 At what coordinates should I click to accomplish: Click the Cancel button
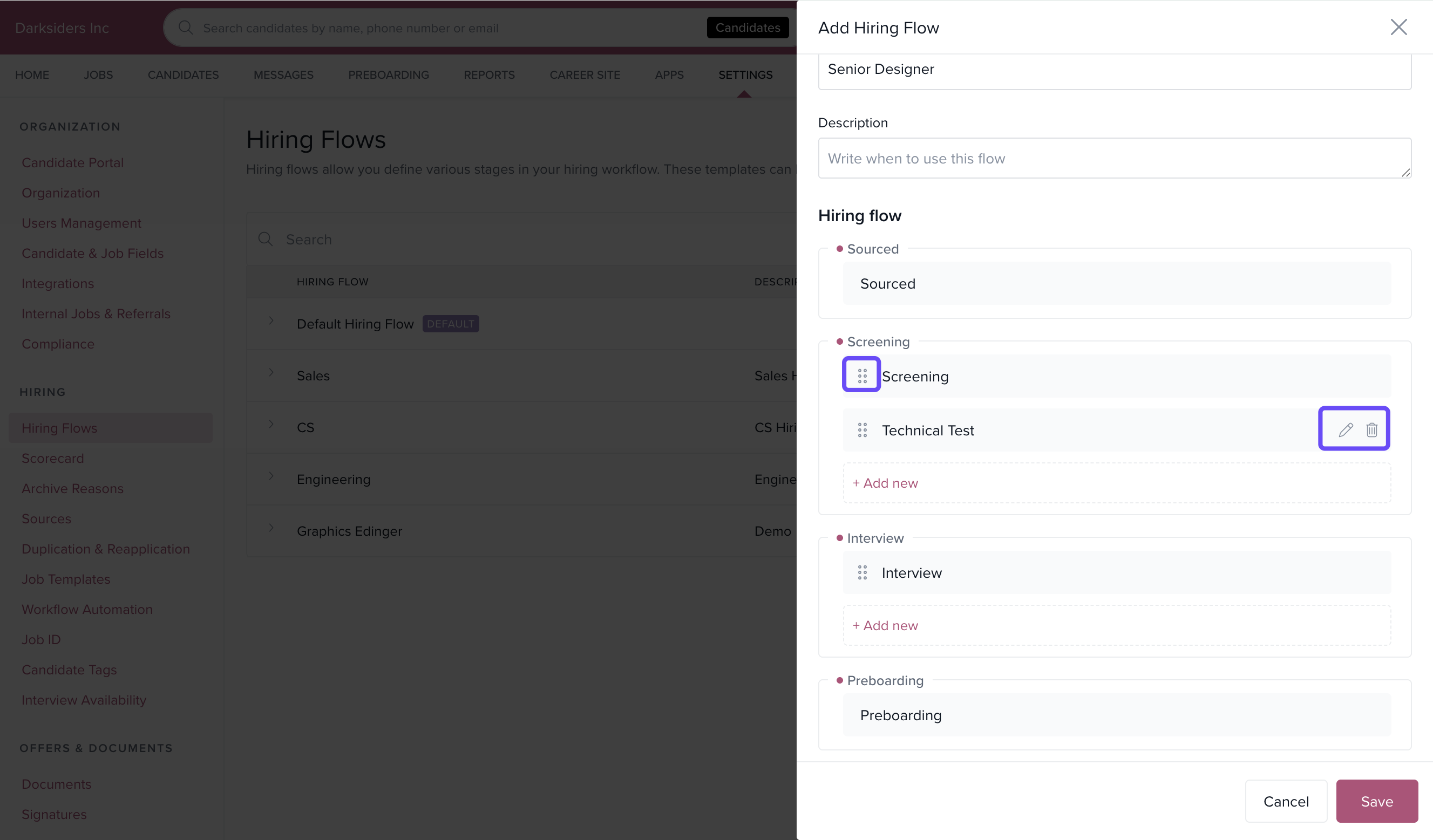pyautogui.click(x=1286, y=801)
